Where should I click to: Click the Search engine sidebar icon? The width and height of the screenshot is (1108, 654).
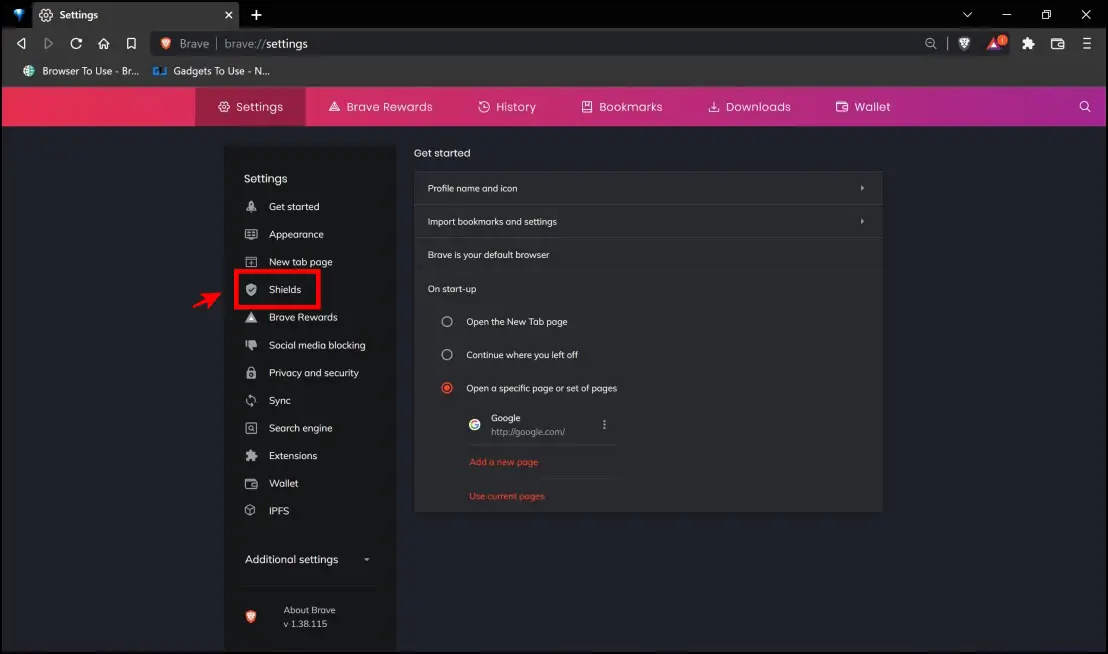point(251,428)
